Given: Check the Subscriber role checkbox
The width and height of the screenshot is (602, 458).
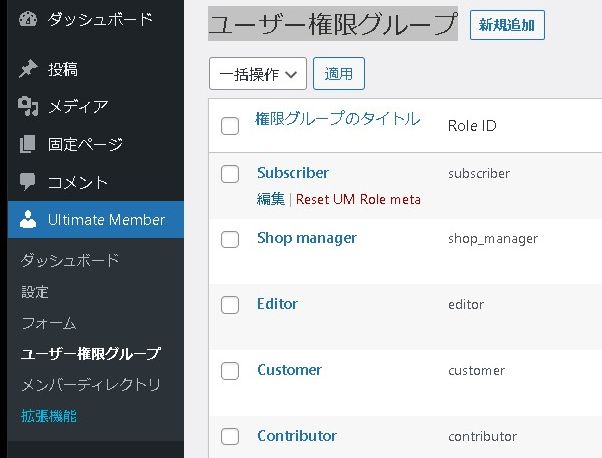Looking at the screenshot, I should 230,174.
